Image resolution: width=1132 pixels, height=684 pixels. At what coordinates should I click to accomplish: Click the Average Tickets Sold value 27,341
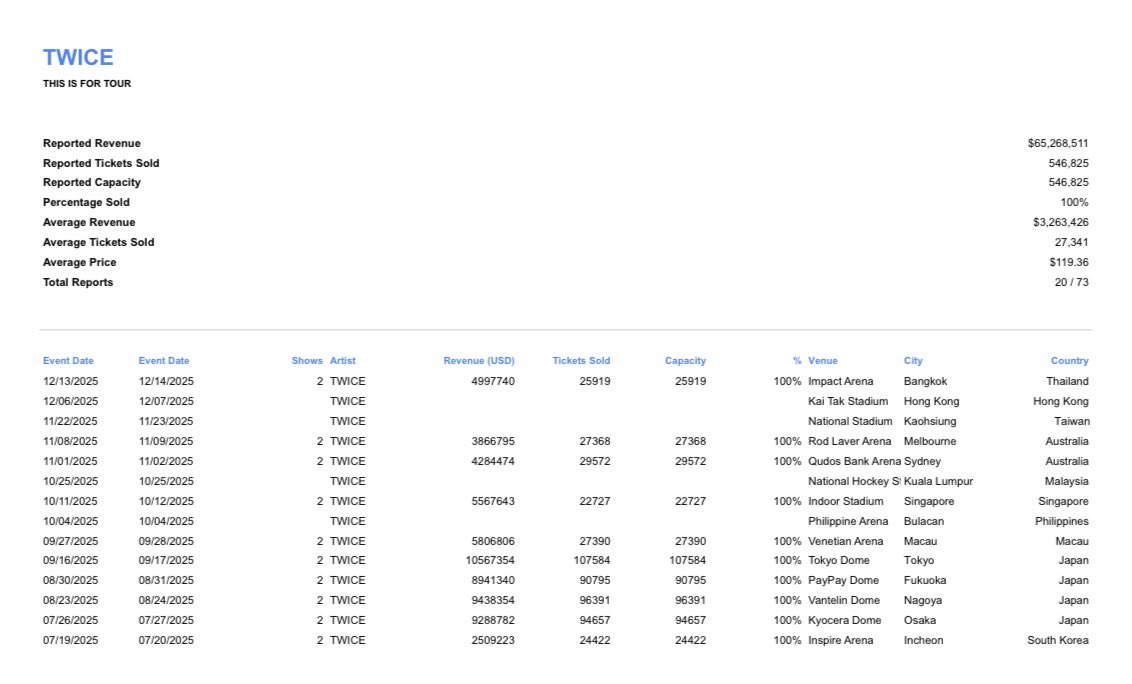1071,242
